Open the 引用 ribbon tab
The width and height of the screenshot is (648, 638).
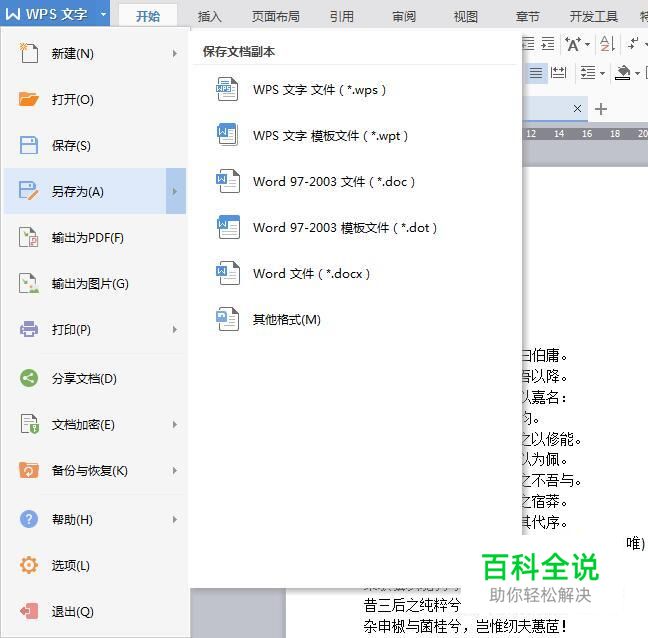pyautogui.click(x=342, y=17)
